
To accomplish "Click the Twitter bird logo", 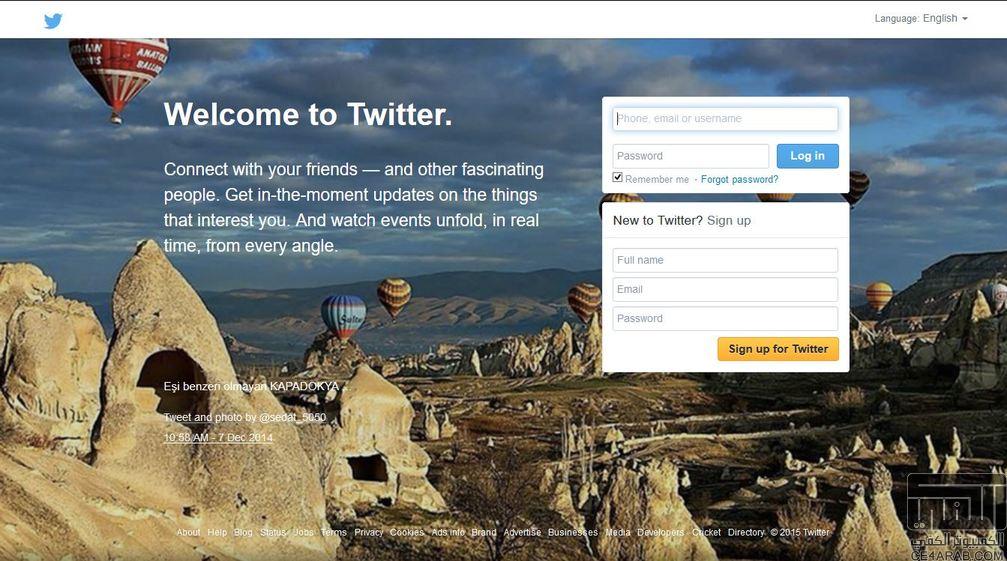I will click(x=53, y=21).
